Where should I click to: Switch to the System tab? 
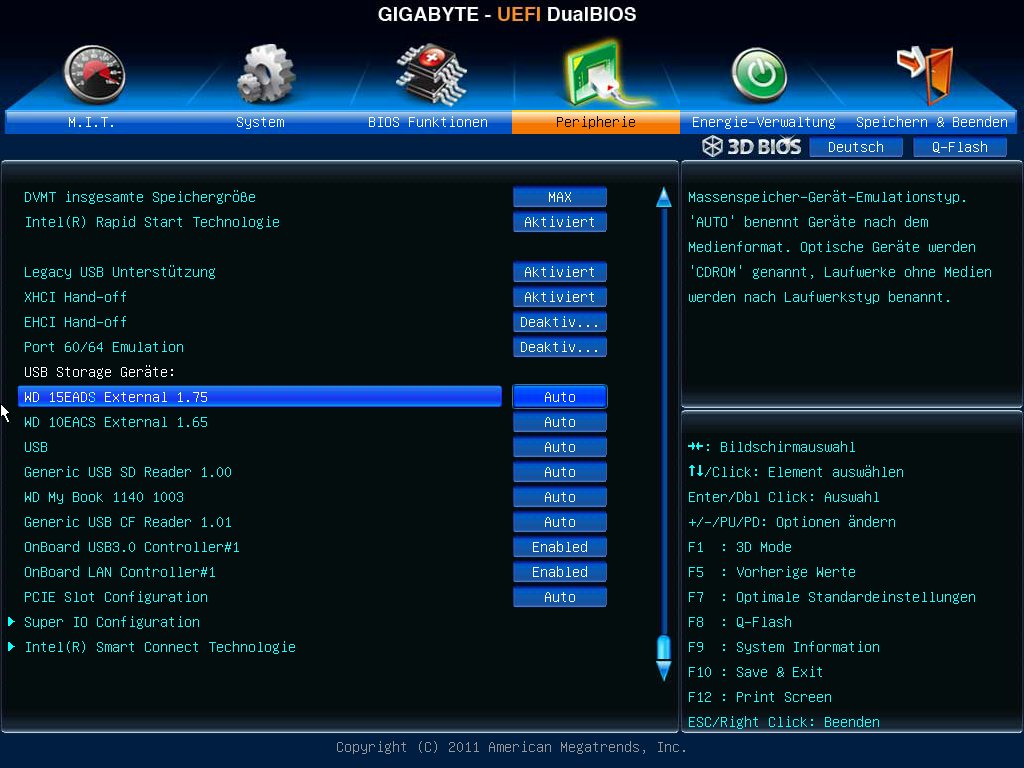(260, 122)
